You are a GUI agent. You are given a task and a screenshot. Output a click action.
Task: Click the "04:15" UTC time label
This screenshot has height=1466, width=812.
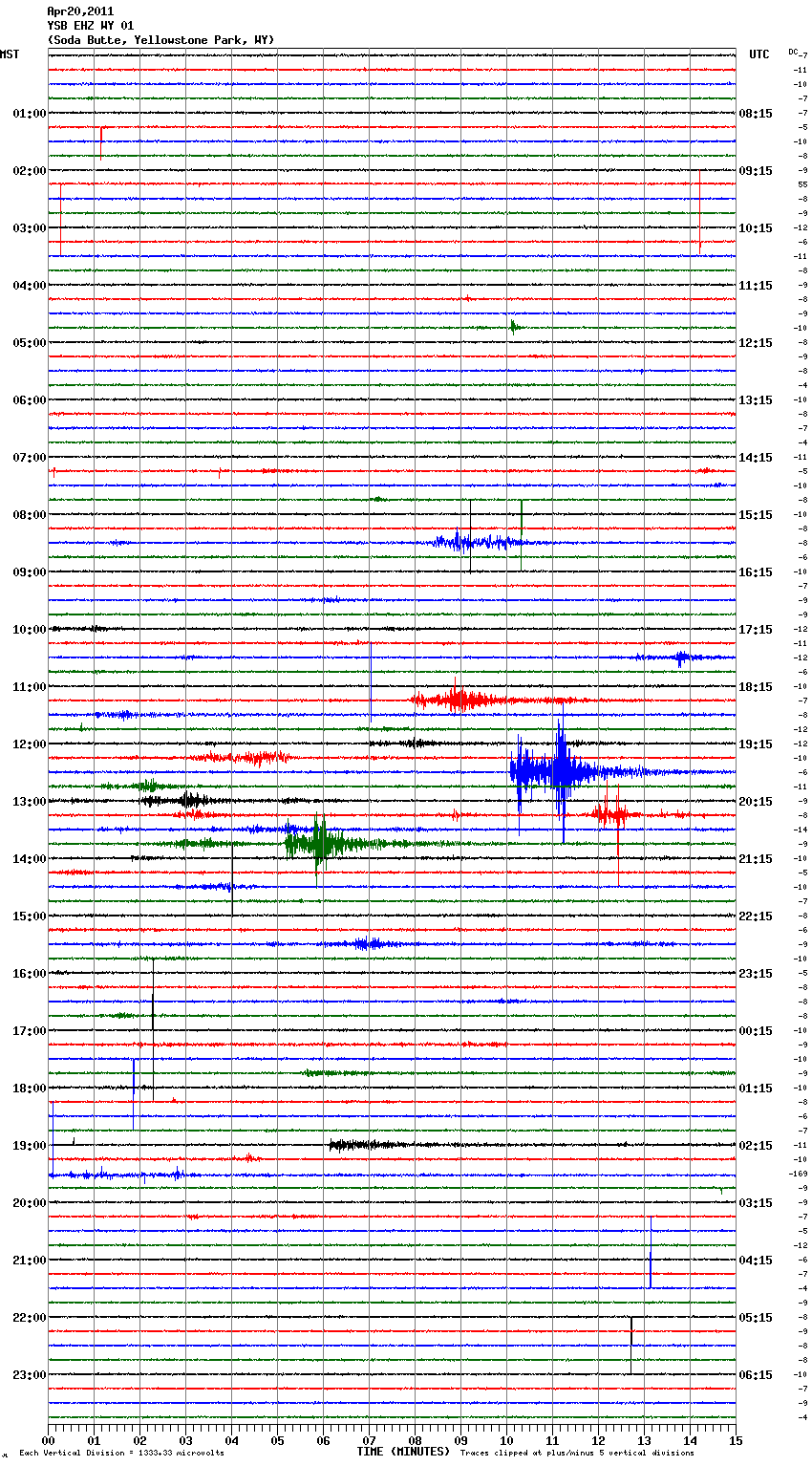pyautogui.click(x=756, y=1261)
